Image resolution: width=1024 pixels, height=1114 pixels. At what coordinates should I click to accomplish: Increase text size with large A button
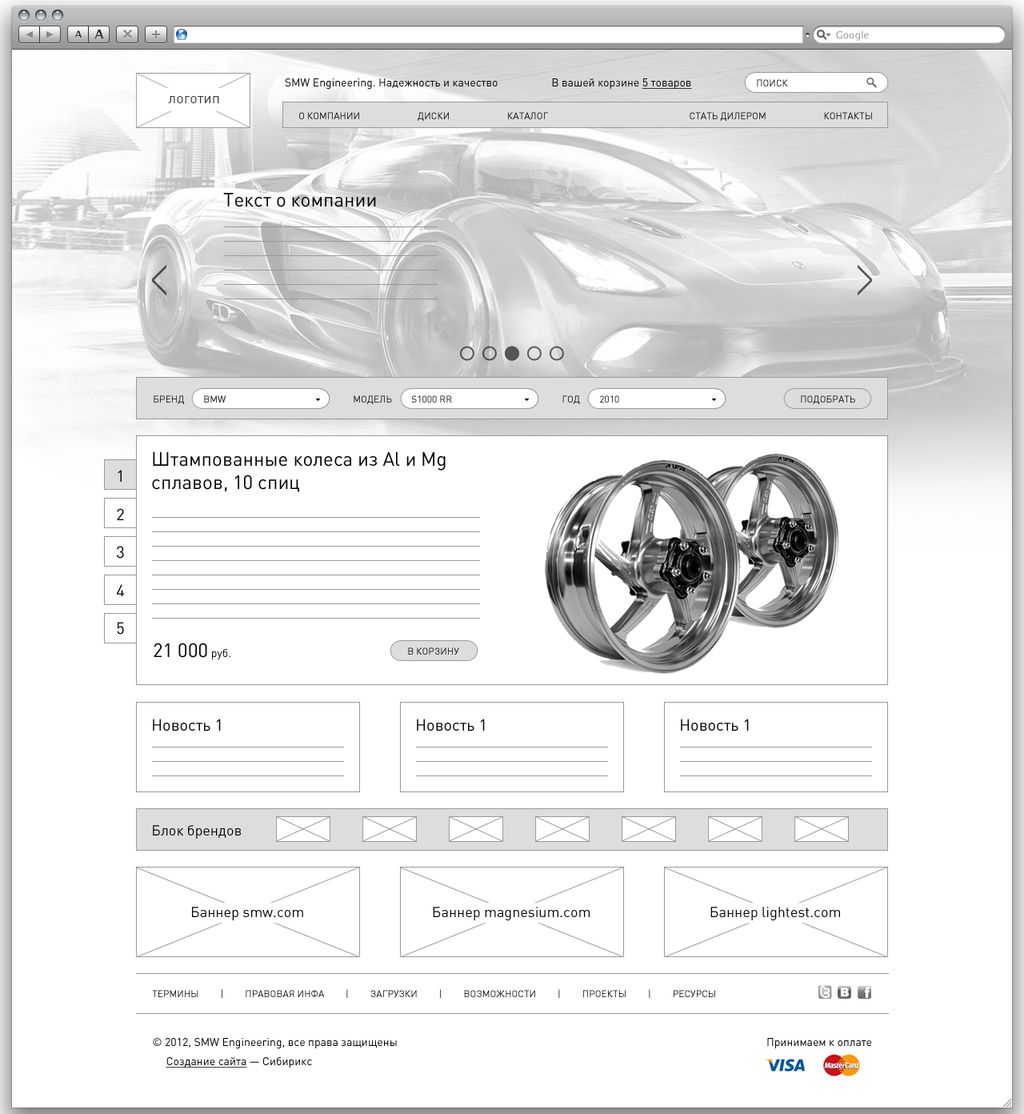pos(99,34)
